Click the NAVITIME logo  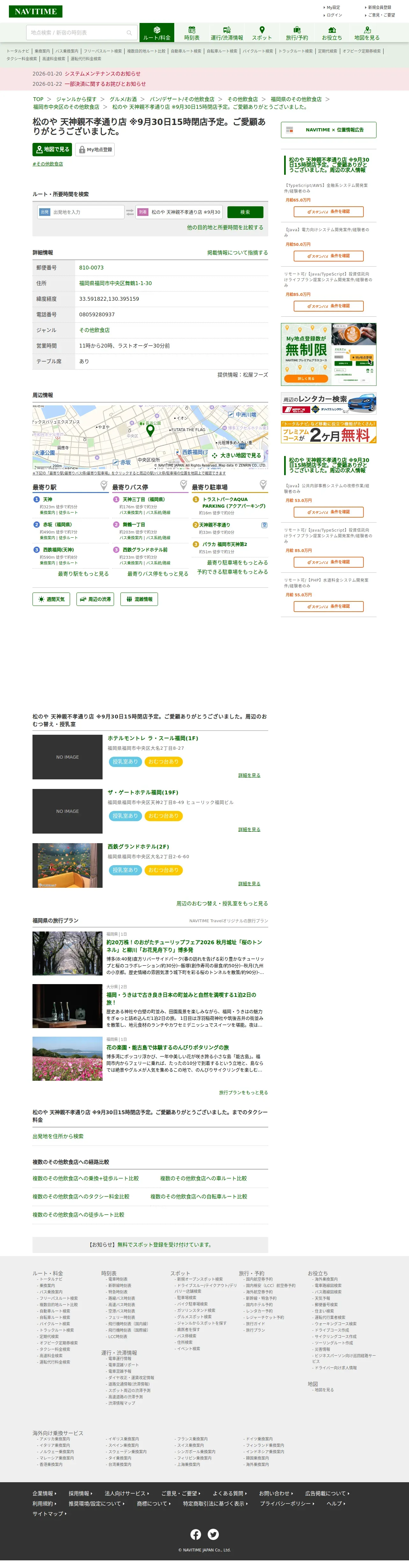tap(35, 11)
